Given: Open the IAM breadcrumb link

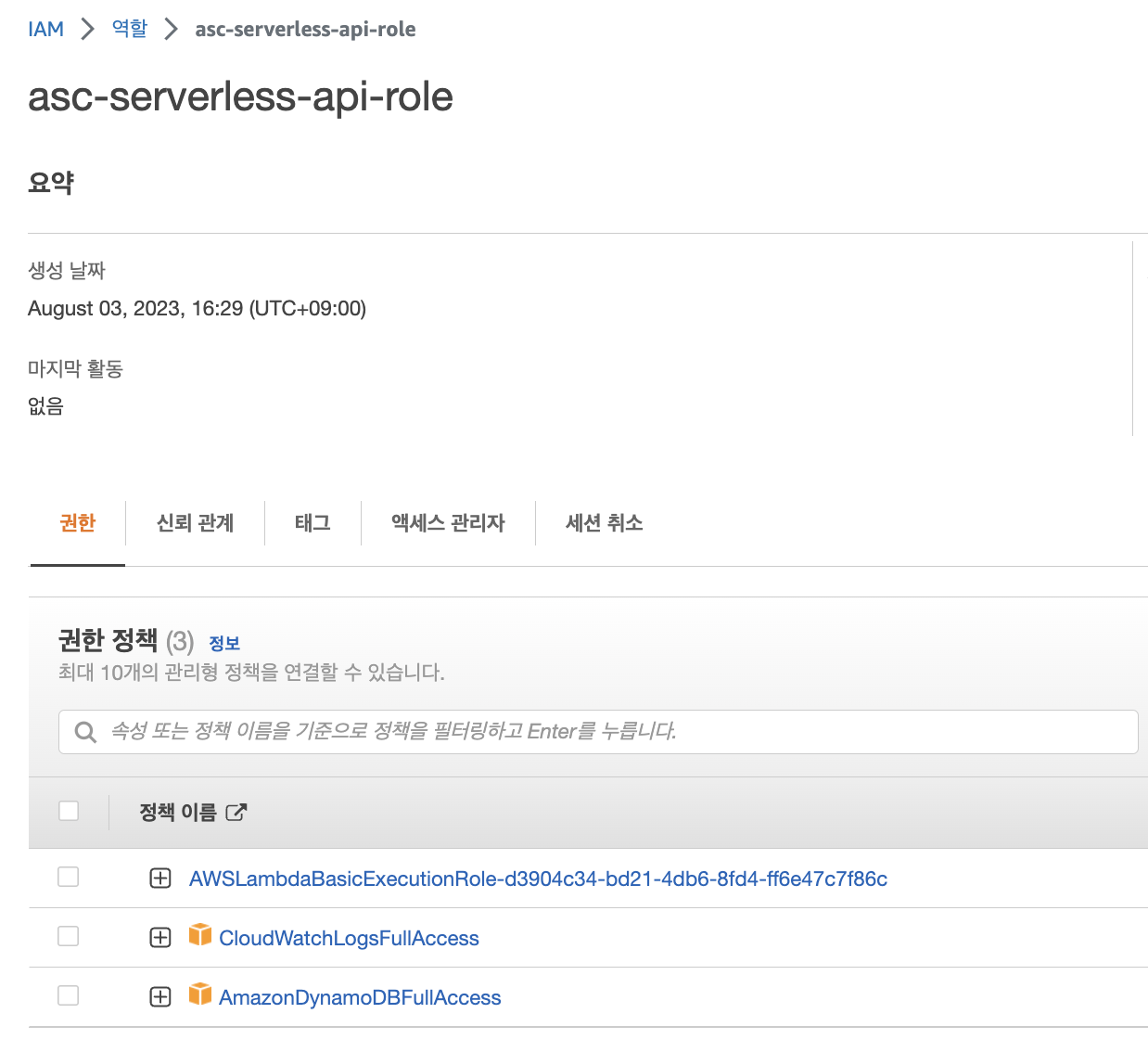Looking at the screenshot, I should click(x=45, y=29).
